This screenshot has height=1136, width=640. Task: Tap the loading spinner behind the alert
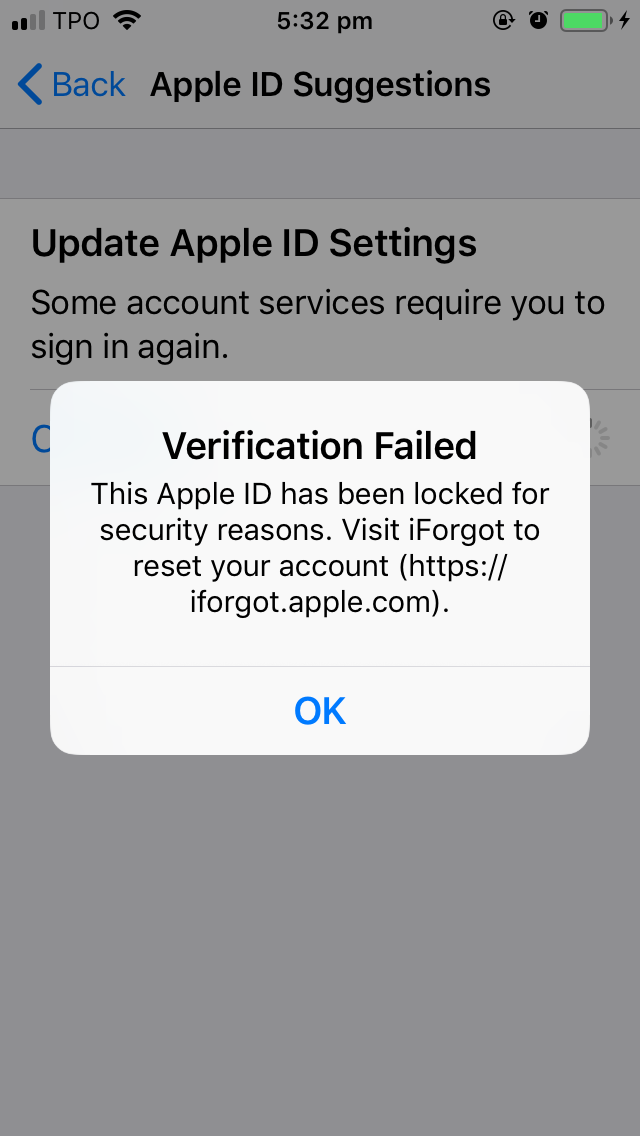pos(599,437)
